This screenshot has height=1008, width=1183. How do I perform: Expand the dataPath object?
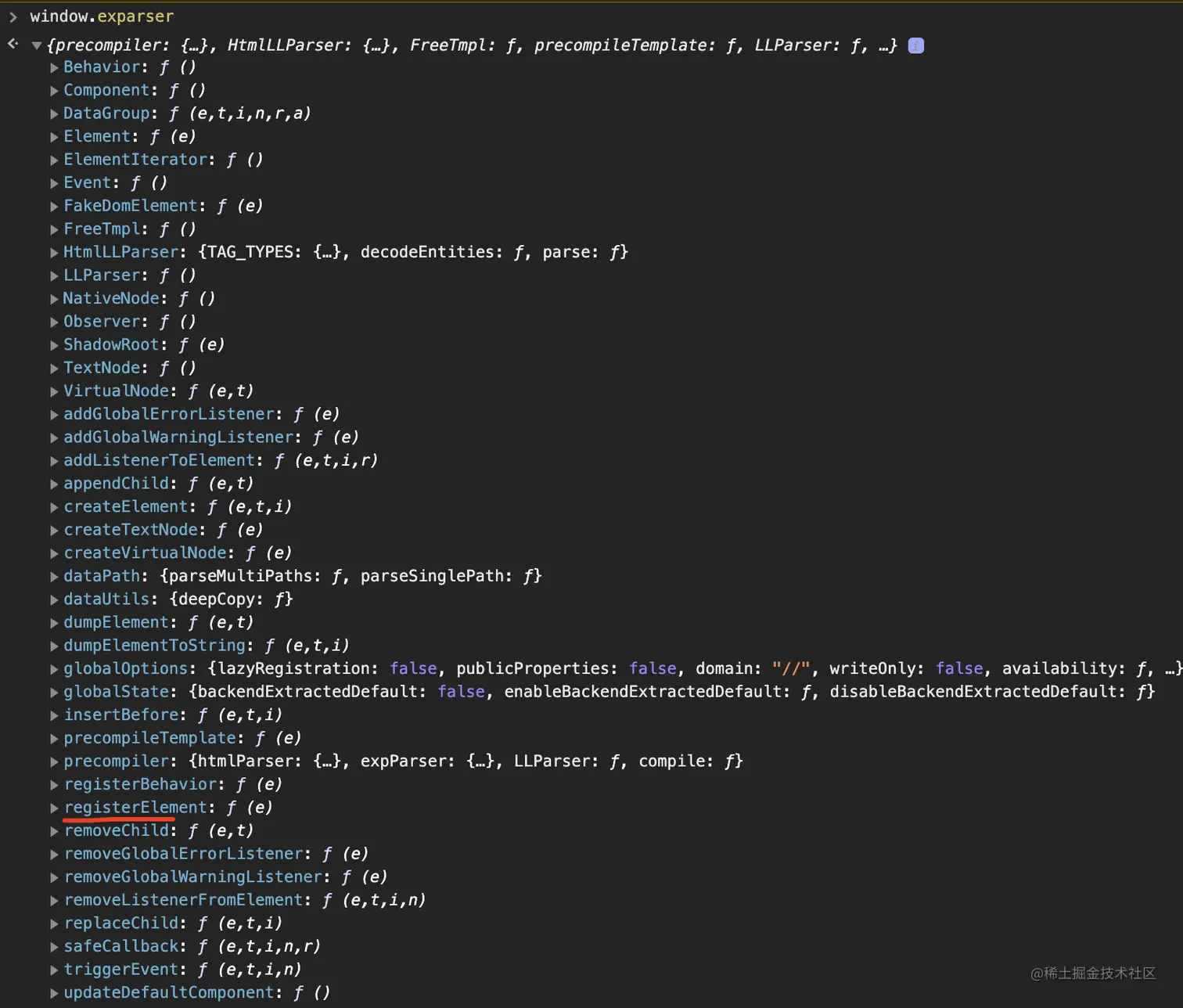pyautogui.click(x=54, y=577)
